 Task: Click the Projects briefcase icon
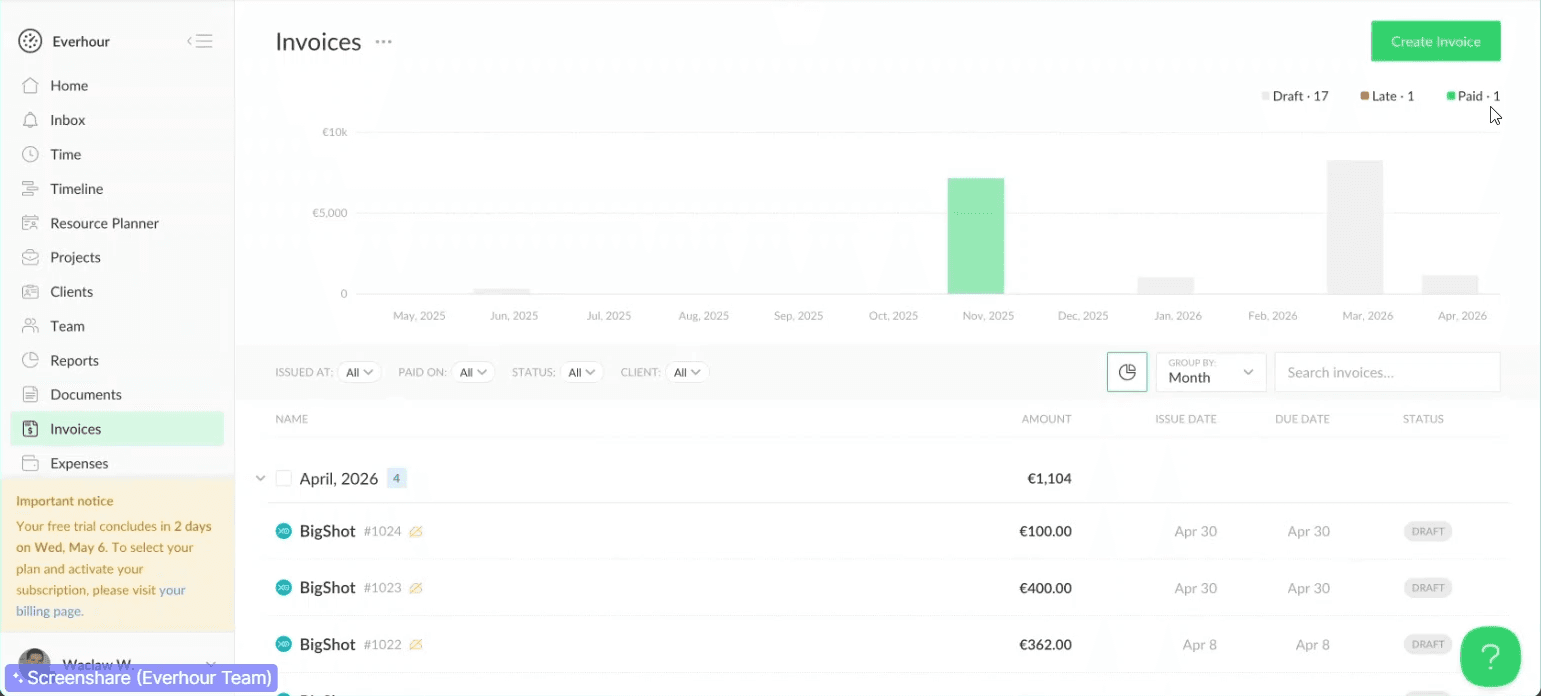click(x=30, y=257)
